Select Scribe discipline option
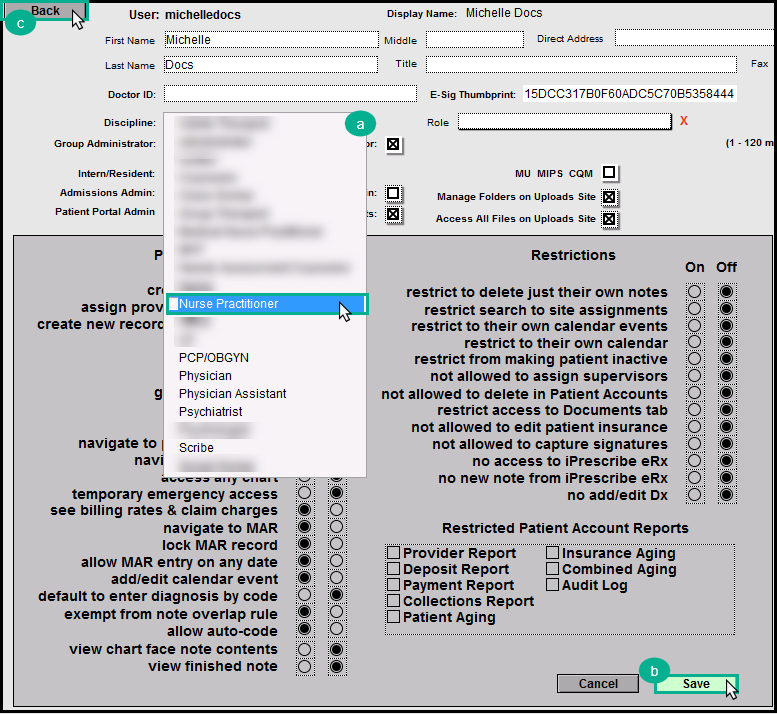Viewport: 777px width, 714px height. click(196, 448)
